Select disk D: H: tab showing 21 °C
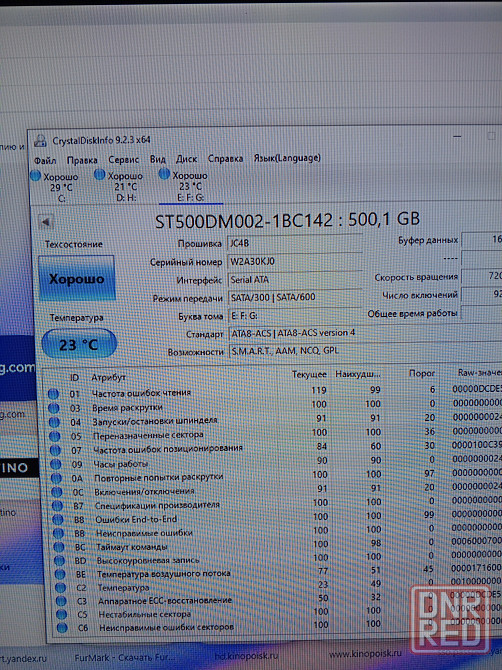The height and width of the screenshot is (670, 502). [x=119, y=186]
